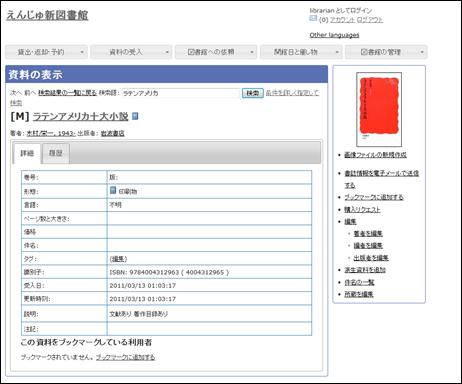462x384 pixels.
Task: Click the 識別子: row label
Action: pyautogui.click(x=34, y=272)
